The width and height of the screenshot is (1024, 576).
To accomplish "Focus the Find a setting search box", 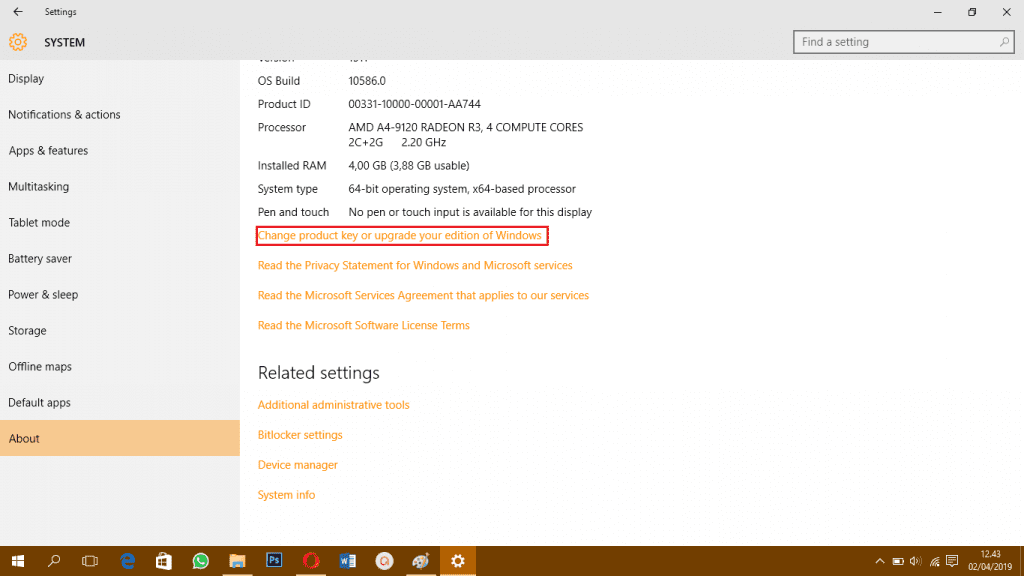I will point(904,42).
